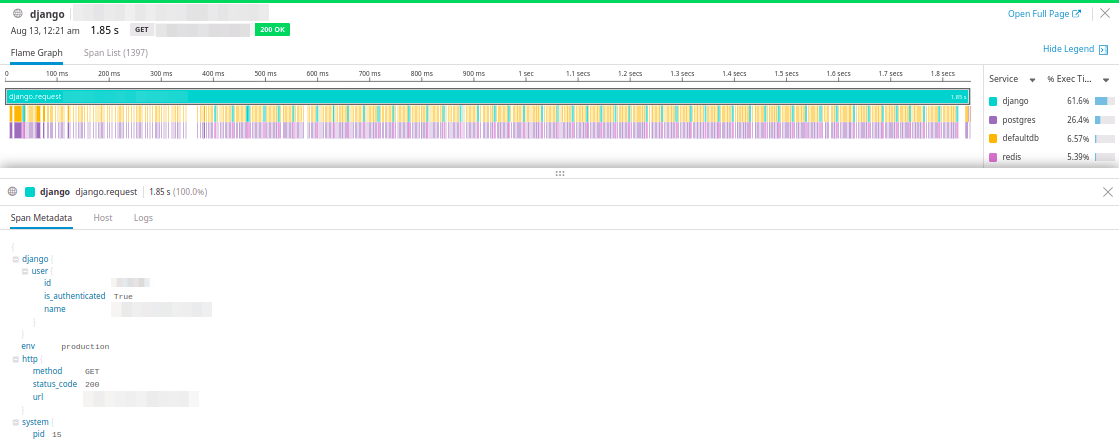
Task: Select the defaultdb service in the legend
Action: click(1021, 138)
